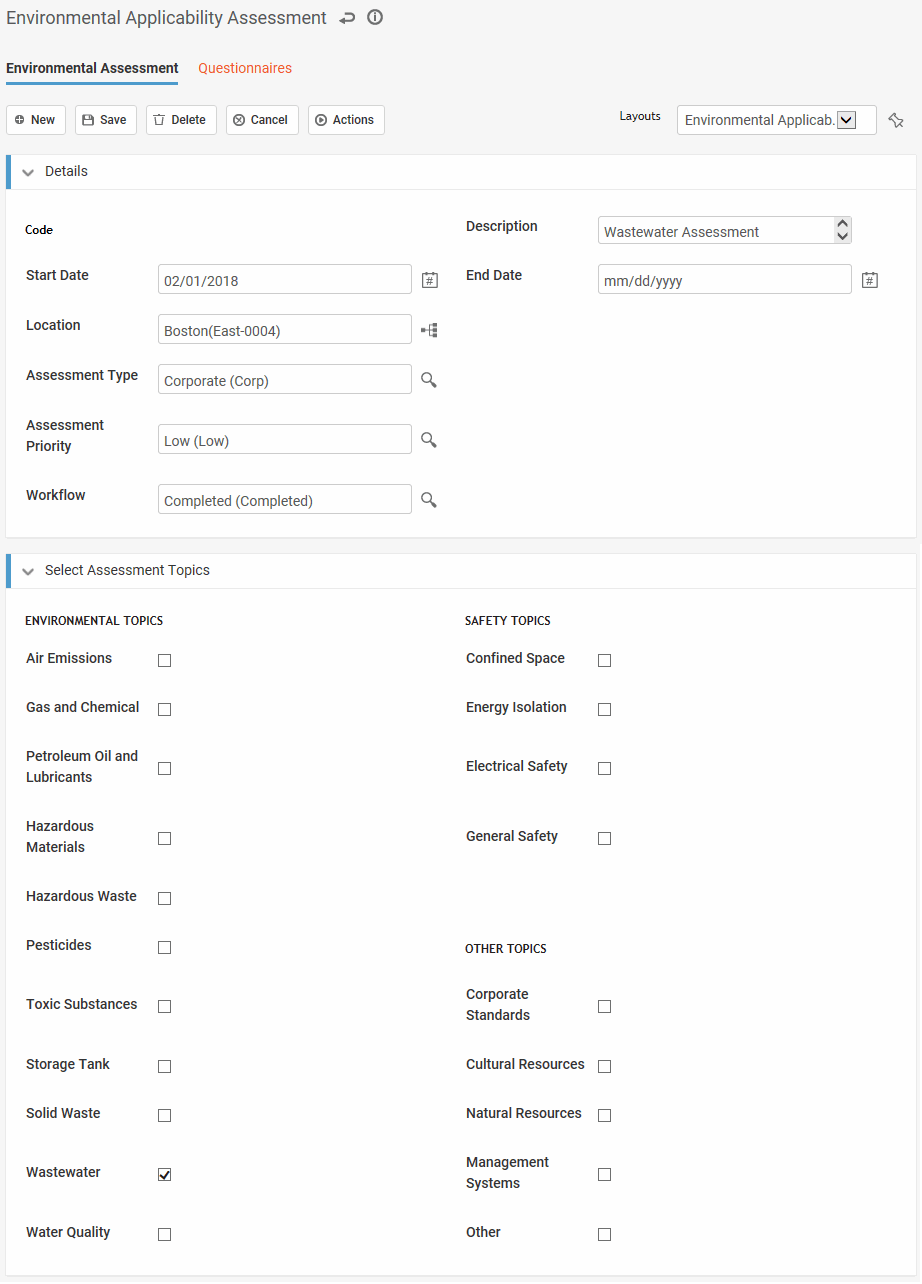Enable the Toxic Substances topic

[165, 1006]
